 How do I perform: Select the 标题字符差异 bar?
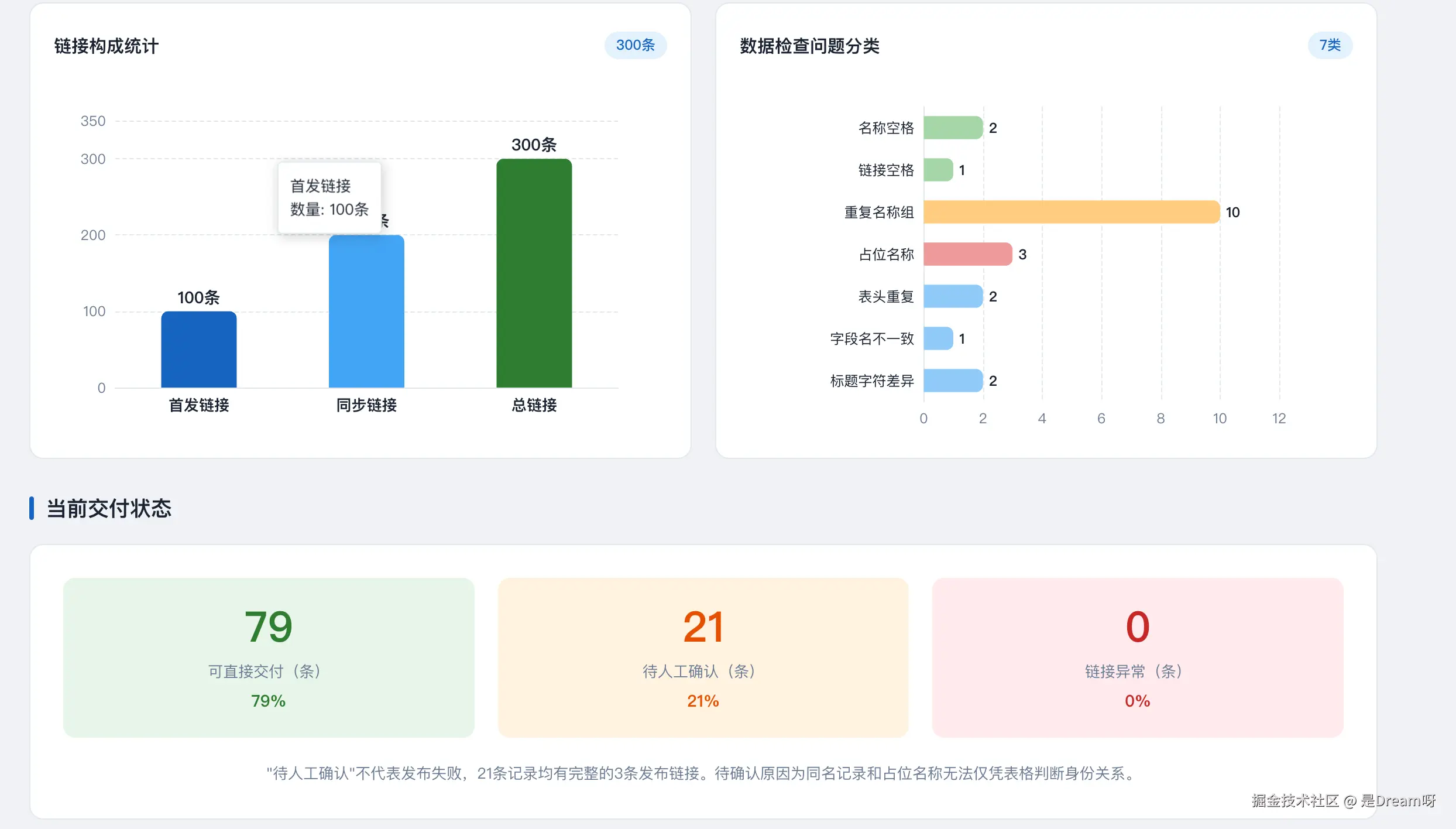point(953,381)
